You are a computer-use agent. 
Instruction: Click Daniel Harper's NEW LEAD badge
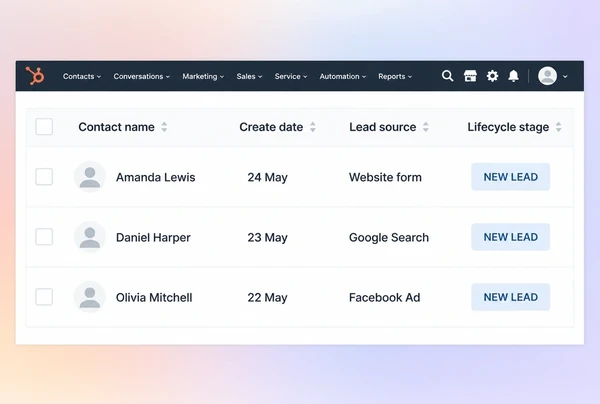click(x=510, y=237)
